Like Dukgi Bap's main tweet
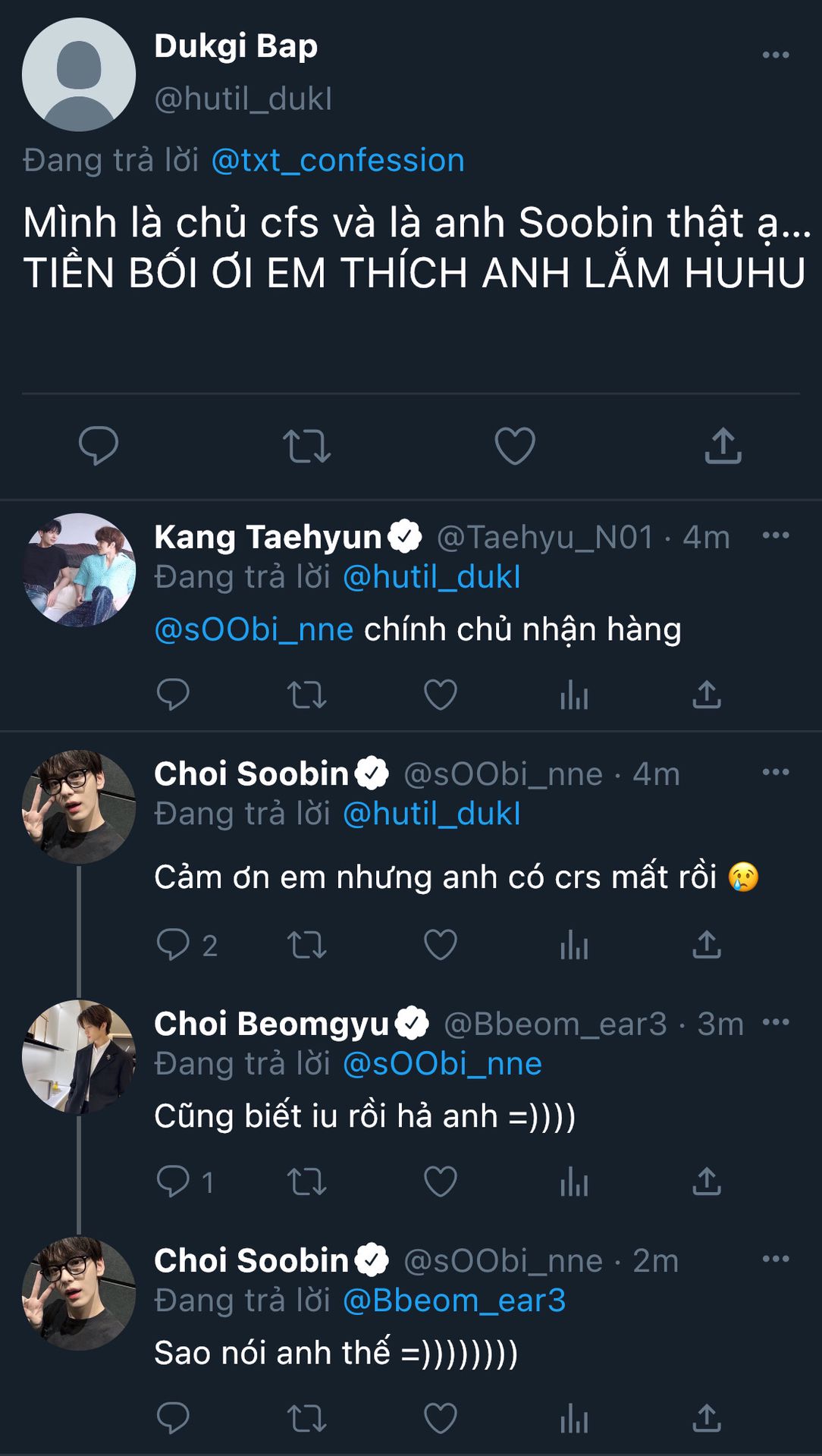Viewport: 822px width, 1456px height. point(515,445)
